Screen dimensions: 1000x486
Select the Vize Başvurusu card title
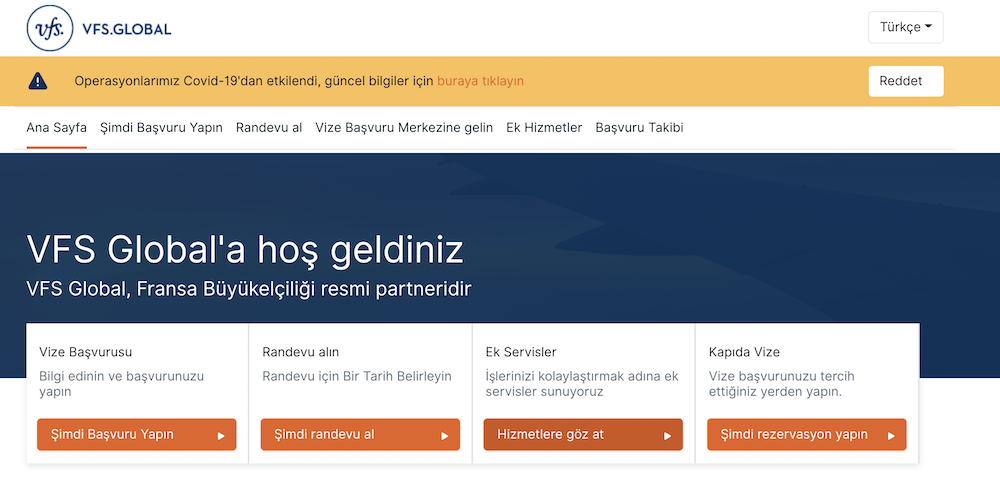[85, 352]
